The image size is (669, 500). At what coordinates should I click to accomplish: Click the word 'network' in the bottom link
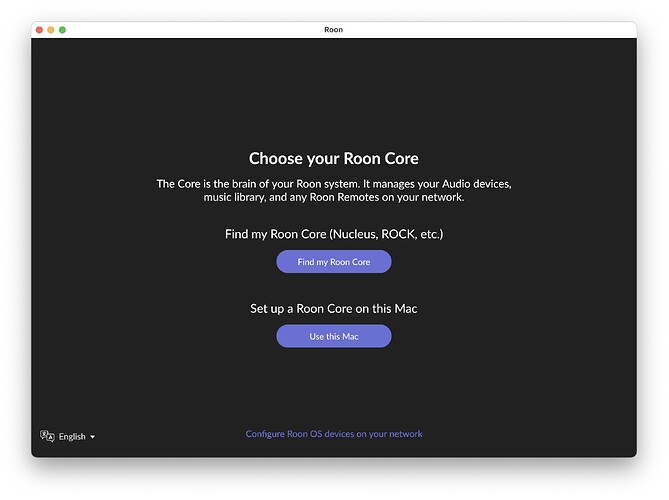point(405,434)
